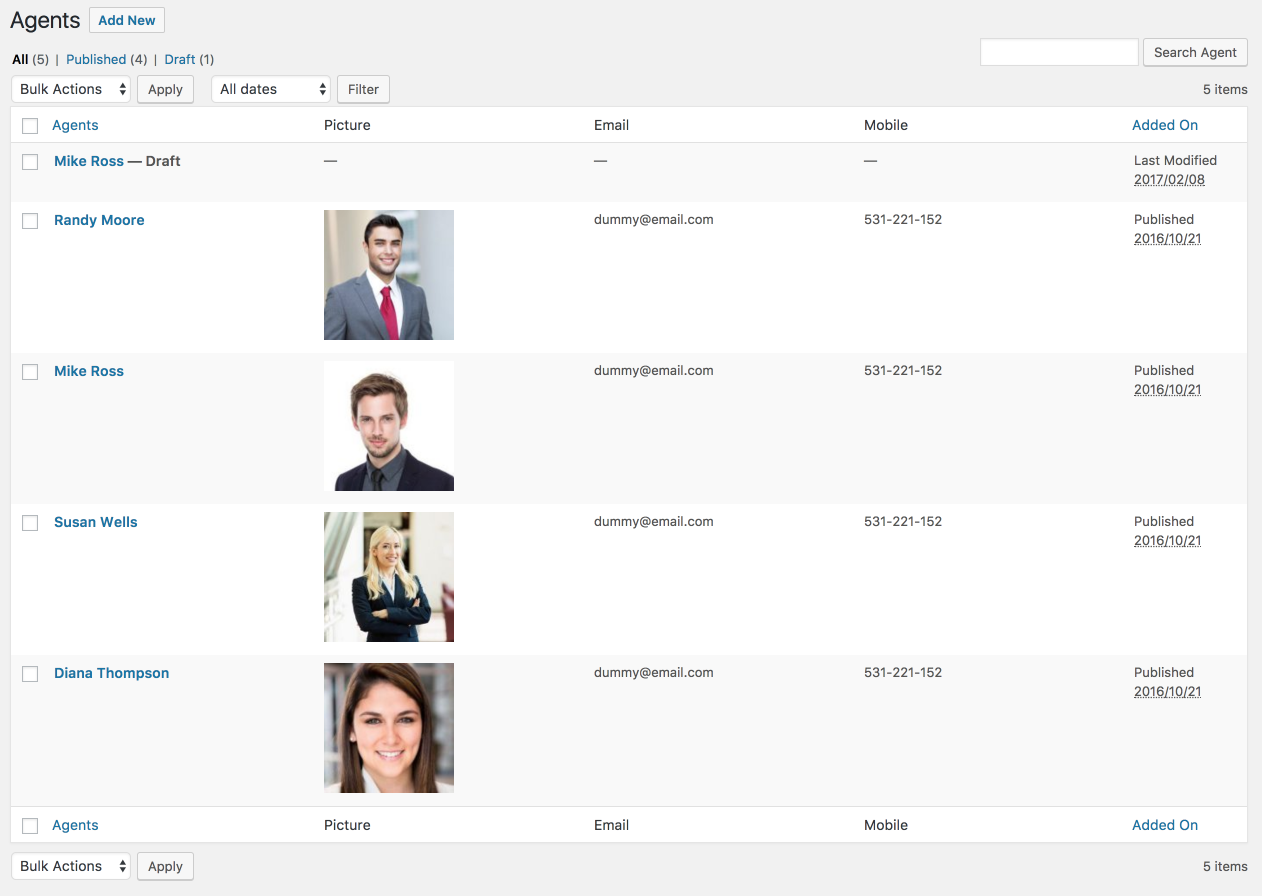The width and height of the screenshot is (1262, 896).
Task: Toggle select-all checkbox in table header
Action: click(x=30, y=126)
